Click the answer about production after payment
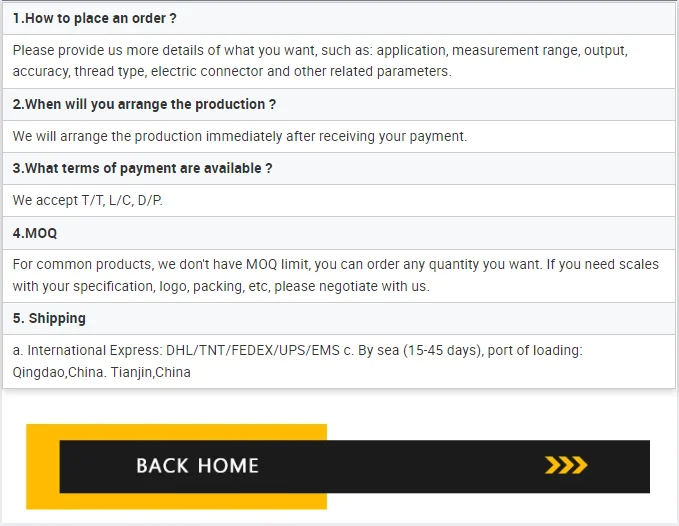 pyautogui.click(x=240, y=136)
